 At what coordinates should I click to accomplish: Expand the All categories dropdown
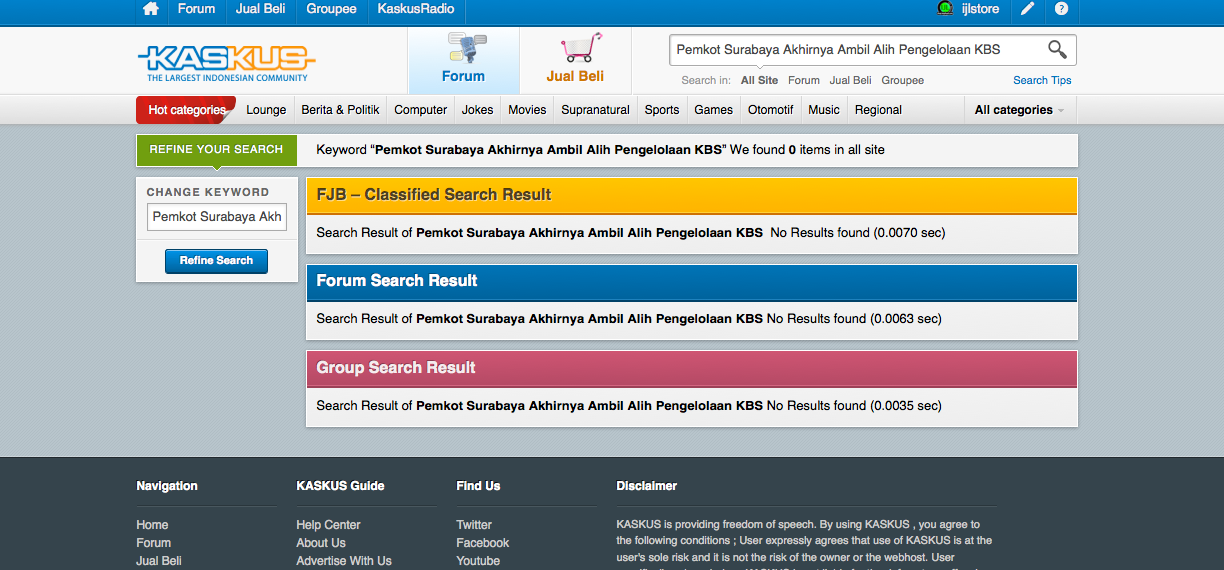[x=1019, y=110]
